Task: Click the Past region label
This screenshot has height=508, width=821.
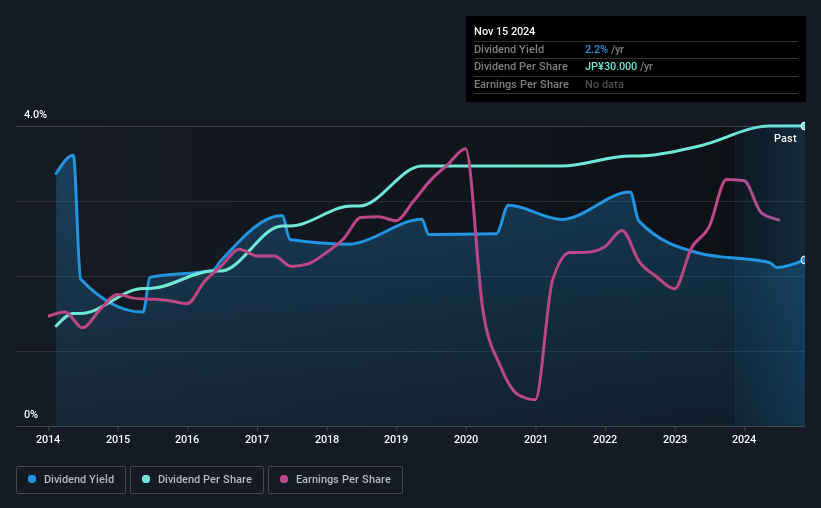Action: coord(785,138)
